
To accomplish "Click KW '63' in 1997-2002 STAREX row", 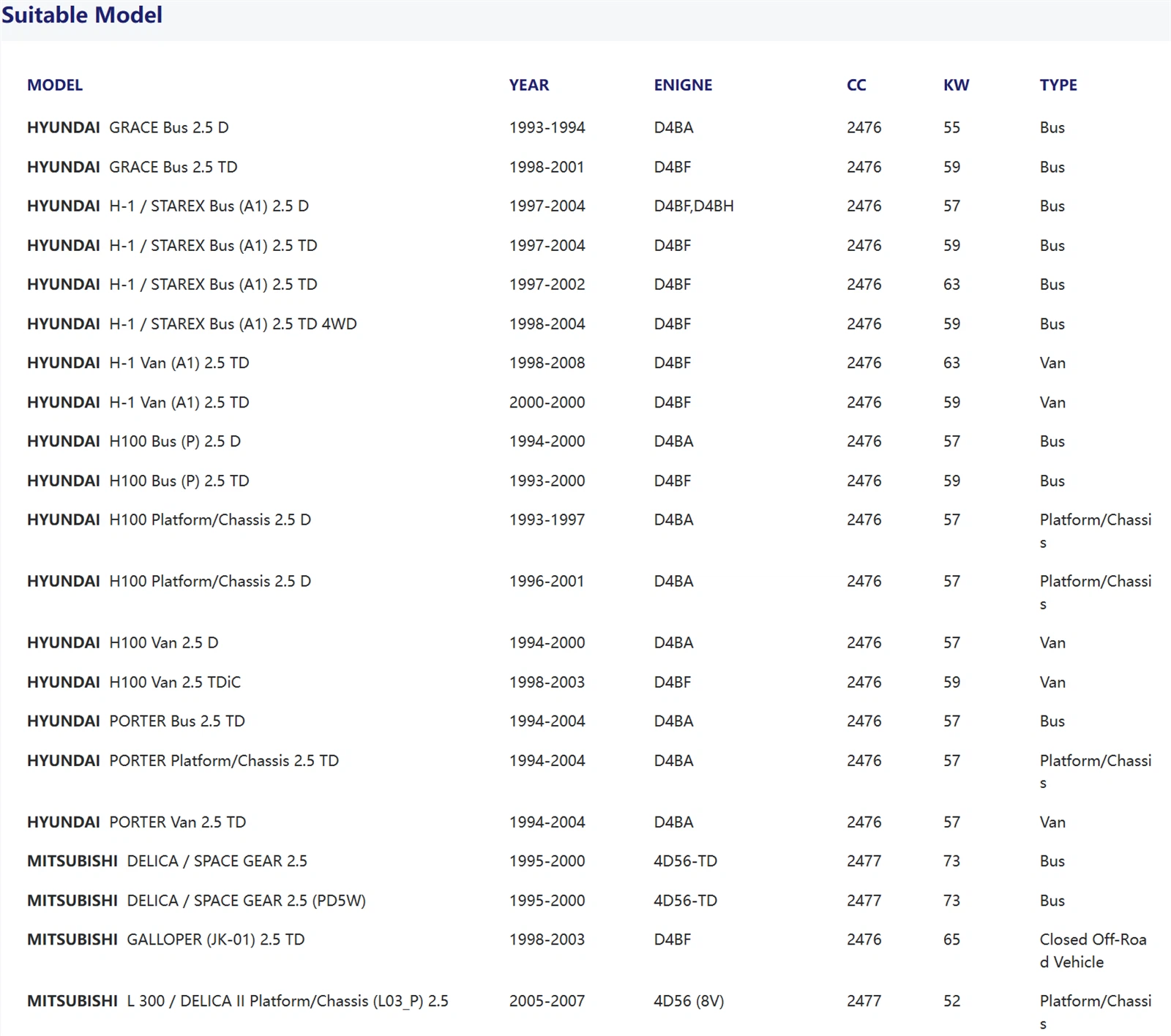I will click(951, 284).
